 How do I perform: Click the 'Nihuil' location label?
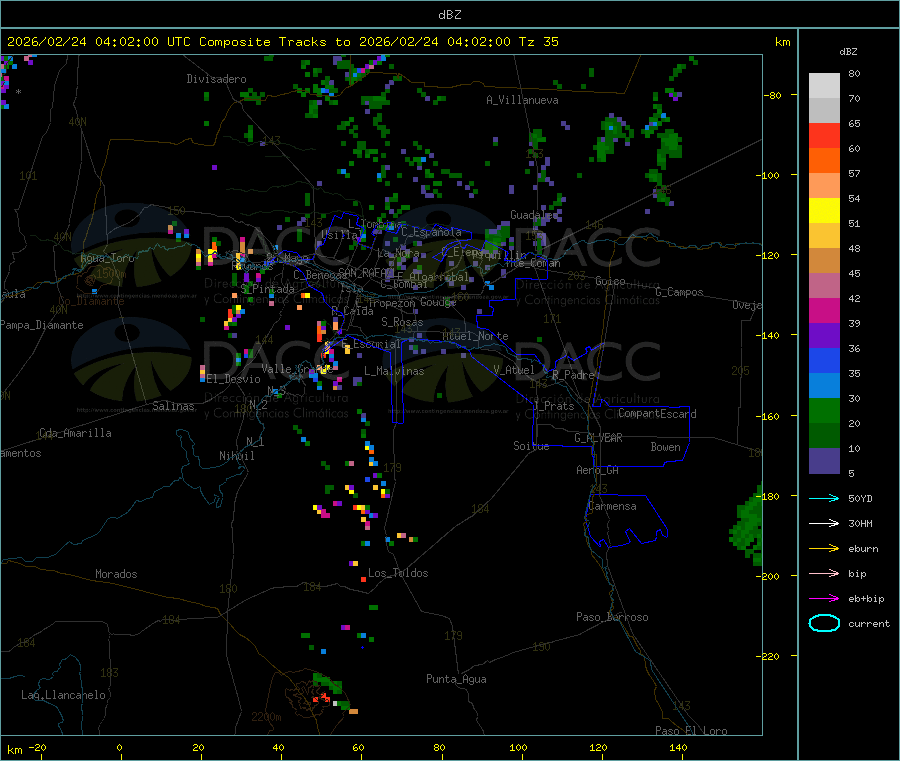coord(236,456)
